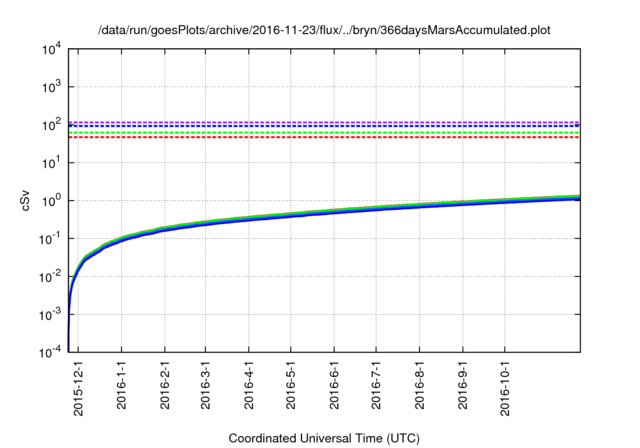Screen dimensions: 640x448
Task: Click the 10^3 y-axis tick label
Action: (51, 86)
